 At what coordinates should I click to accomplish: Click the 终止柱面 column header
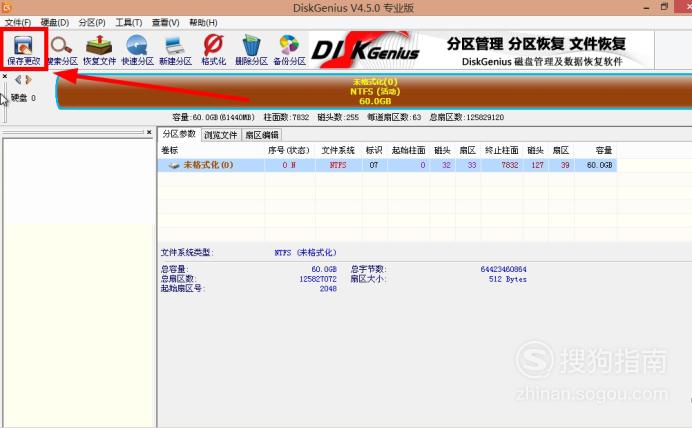(x=501, y=150)
